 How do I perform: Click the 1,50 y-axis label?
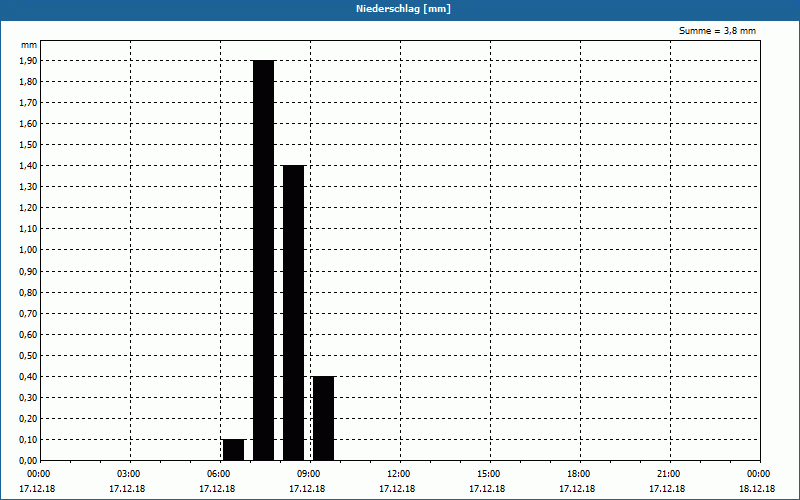pyautogui.click(x=29, y=145)
